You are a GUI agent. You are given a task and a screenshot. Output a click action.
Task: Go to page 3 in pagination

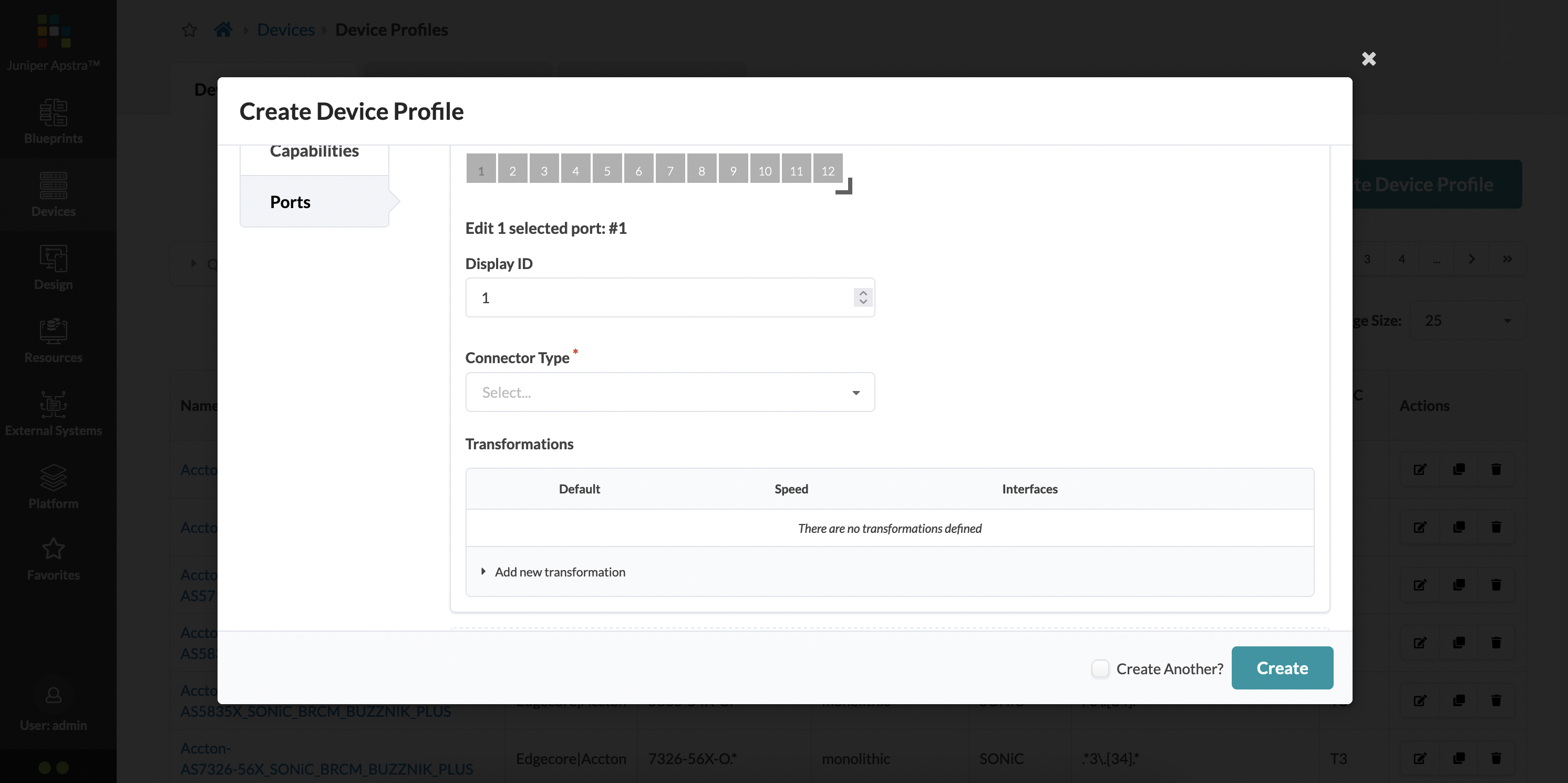[1367, 260]
